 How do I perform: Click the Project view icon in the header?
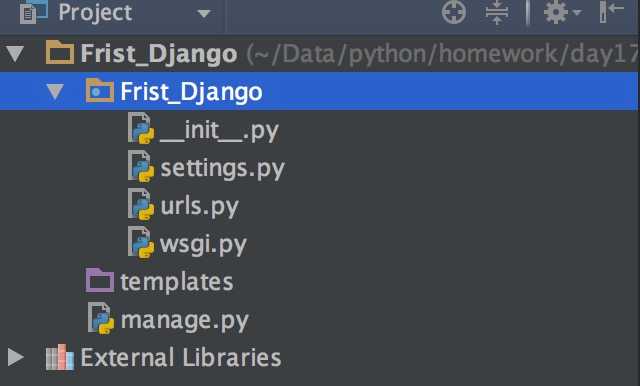tap(34, 11)
